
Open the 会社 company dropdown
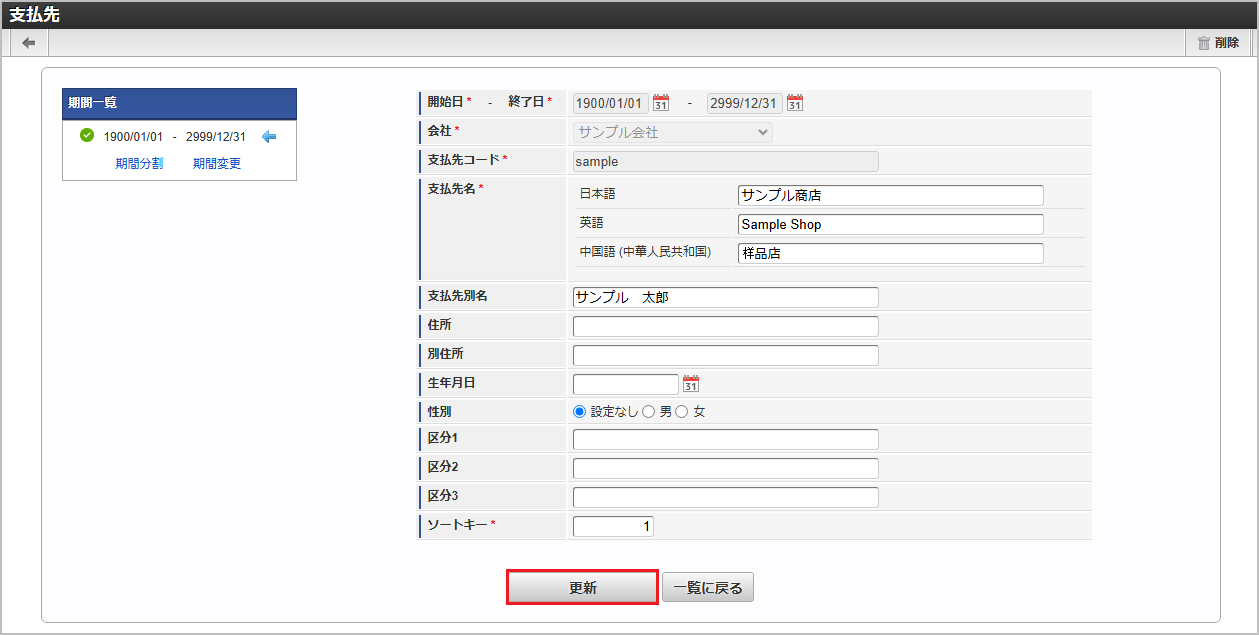[x=672, y=132]
